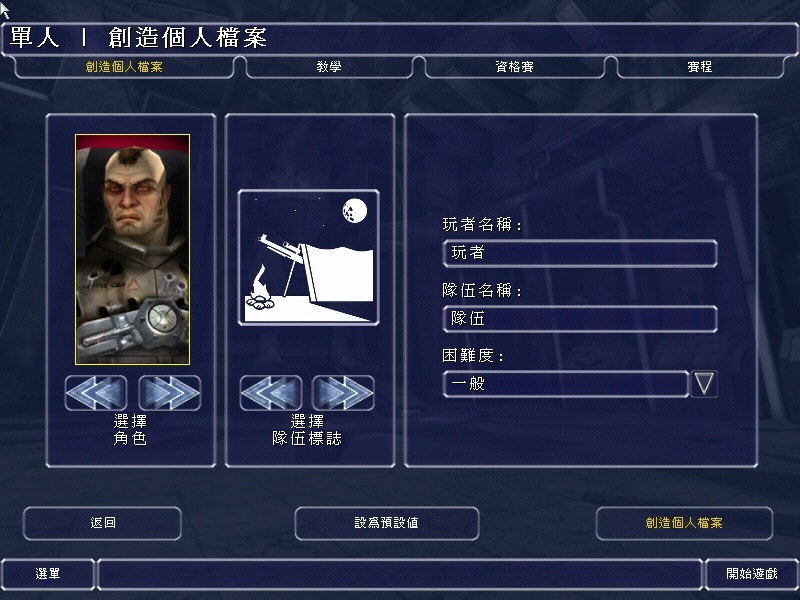
Task: Click the empty status bar at bottom
Action: (399, 574)
